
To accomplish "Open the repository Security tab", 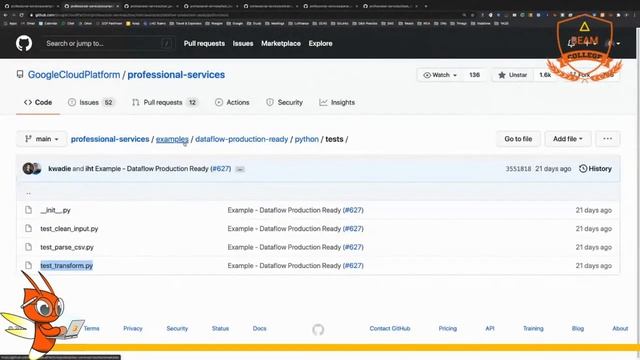I will pyautogui.click(x=284, y=102).
